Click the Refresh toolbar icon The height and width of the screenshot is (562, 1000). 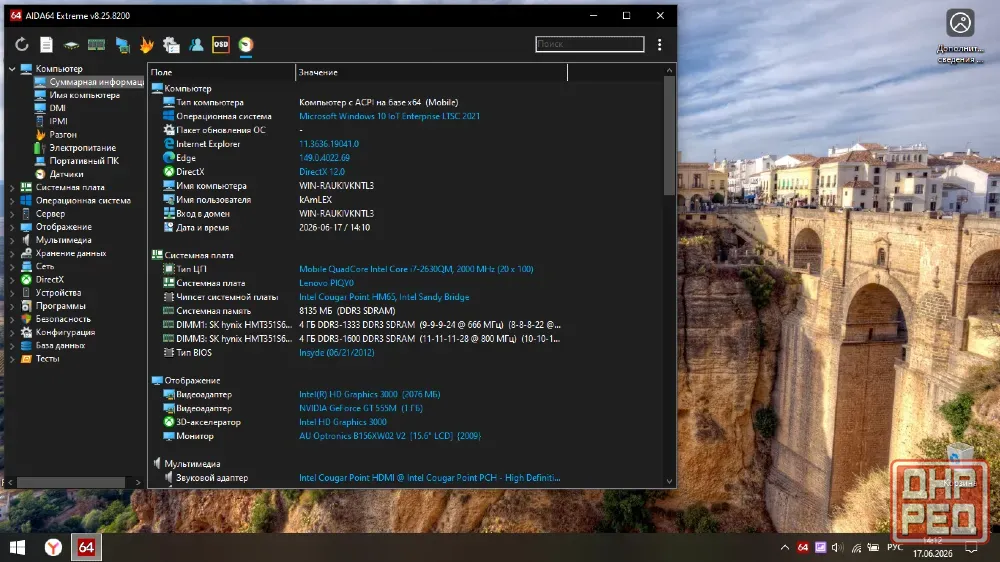[x=22, y=45]
